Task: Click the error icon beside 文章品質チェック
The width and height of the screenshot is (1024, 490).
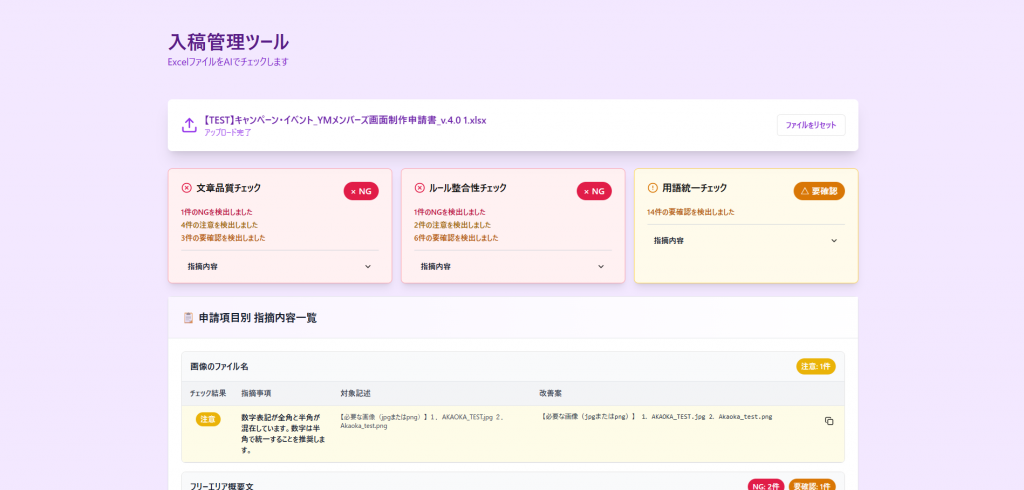Action: pyautogui.click(x=186, y=188)
